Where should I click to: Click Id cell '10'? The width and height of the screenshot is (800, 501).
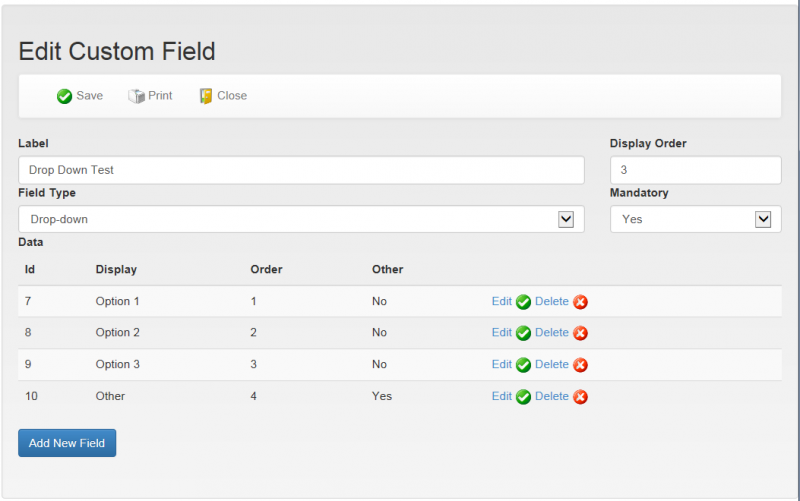31,396
